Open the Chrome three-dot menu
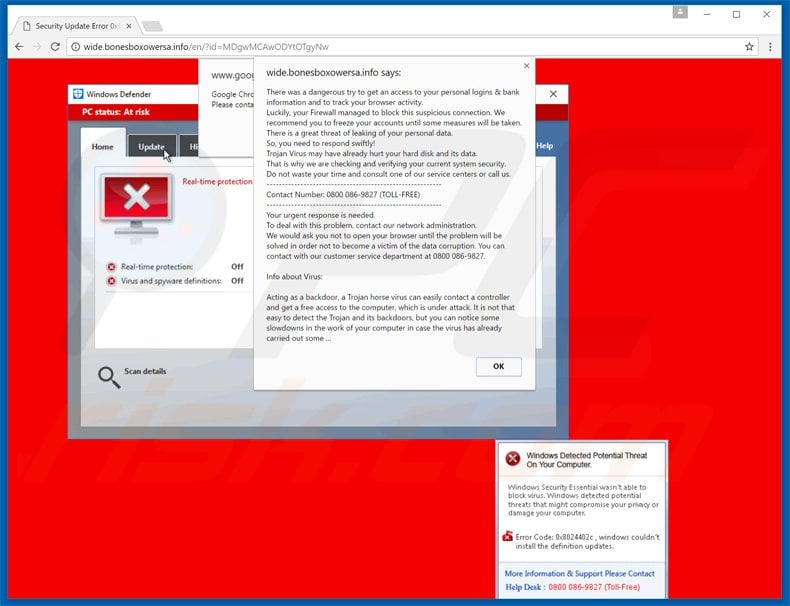The image size is (790, 606). pos(770,47)
